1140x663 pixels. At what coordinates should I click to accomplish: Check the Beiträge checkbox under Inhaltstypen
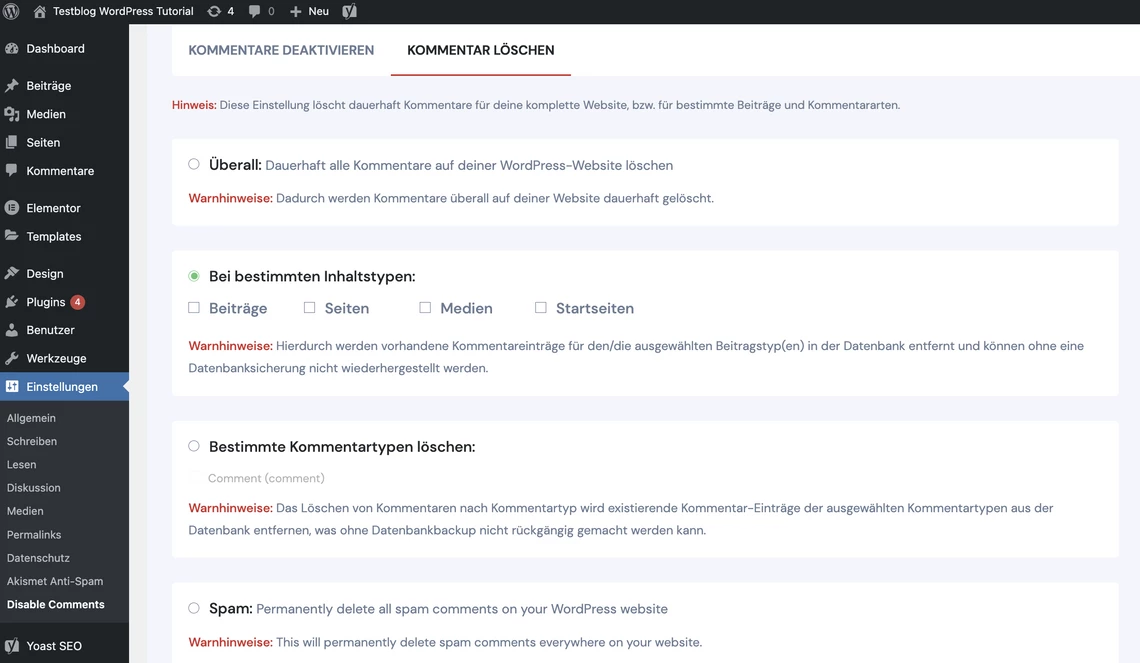pos(193,307)
